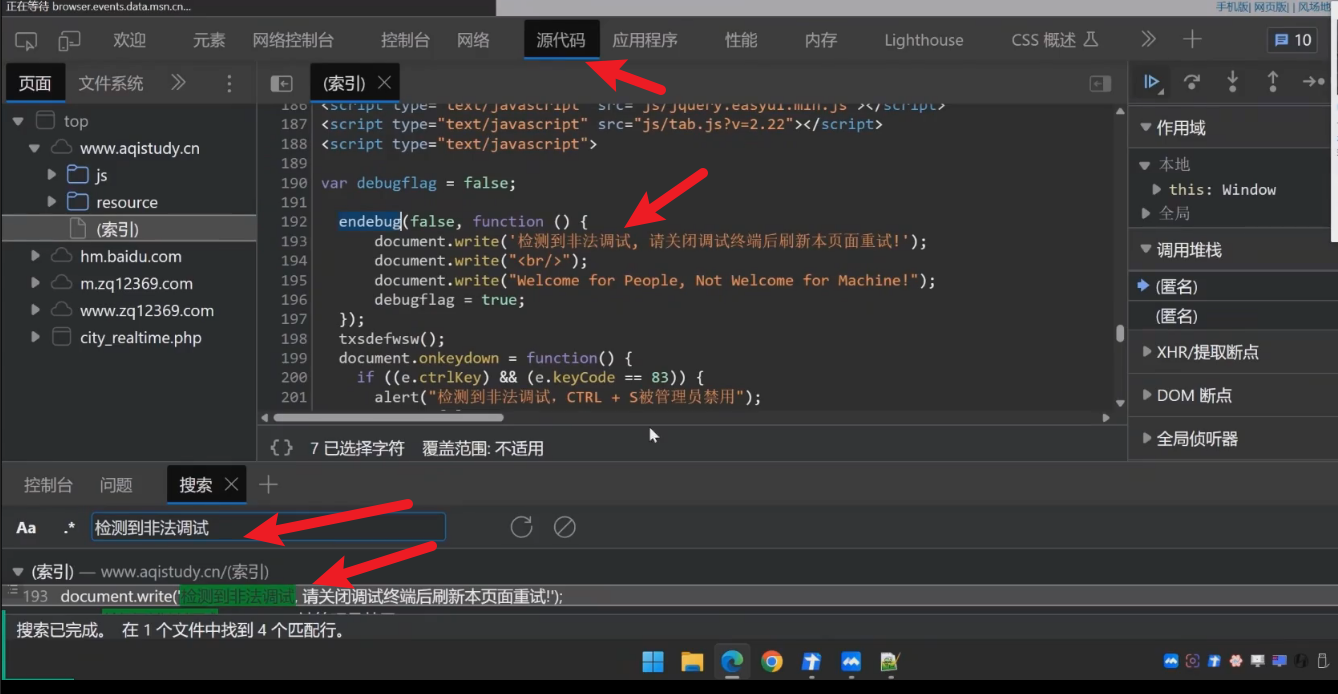Close the (索引) file tab
The width and height of the screenshot is (1338, 694).
pos(384,83)
